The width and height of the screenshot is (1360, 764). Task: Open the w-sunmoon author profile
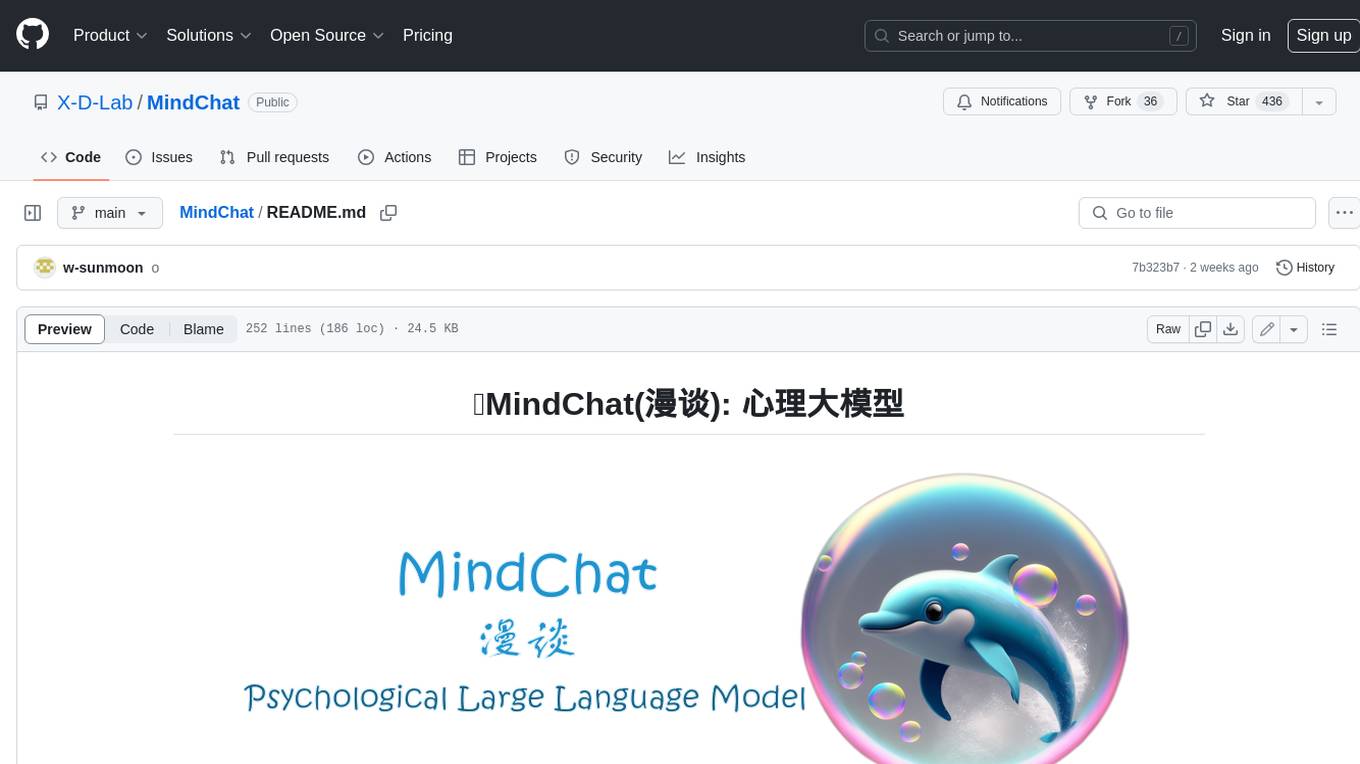pos(103,268)
